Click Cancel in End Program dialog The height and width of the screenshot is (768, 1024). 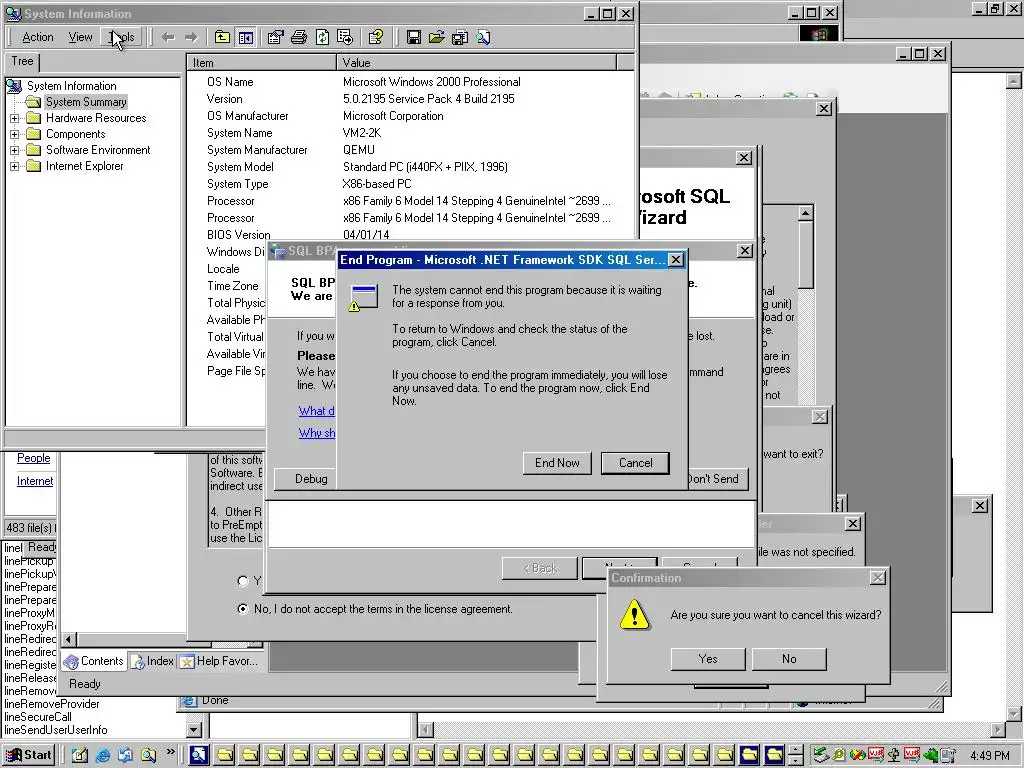click(x=635, y=463)
